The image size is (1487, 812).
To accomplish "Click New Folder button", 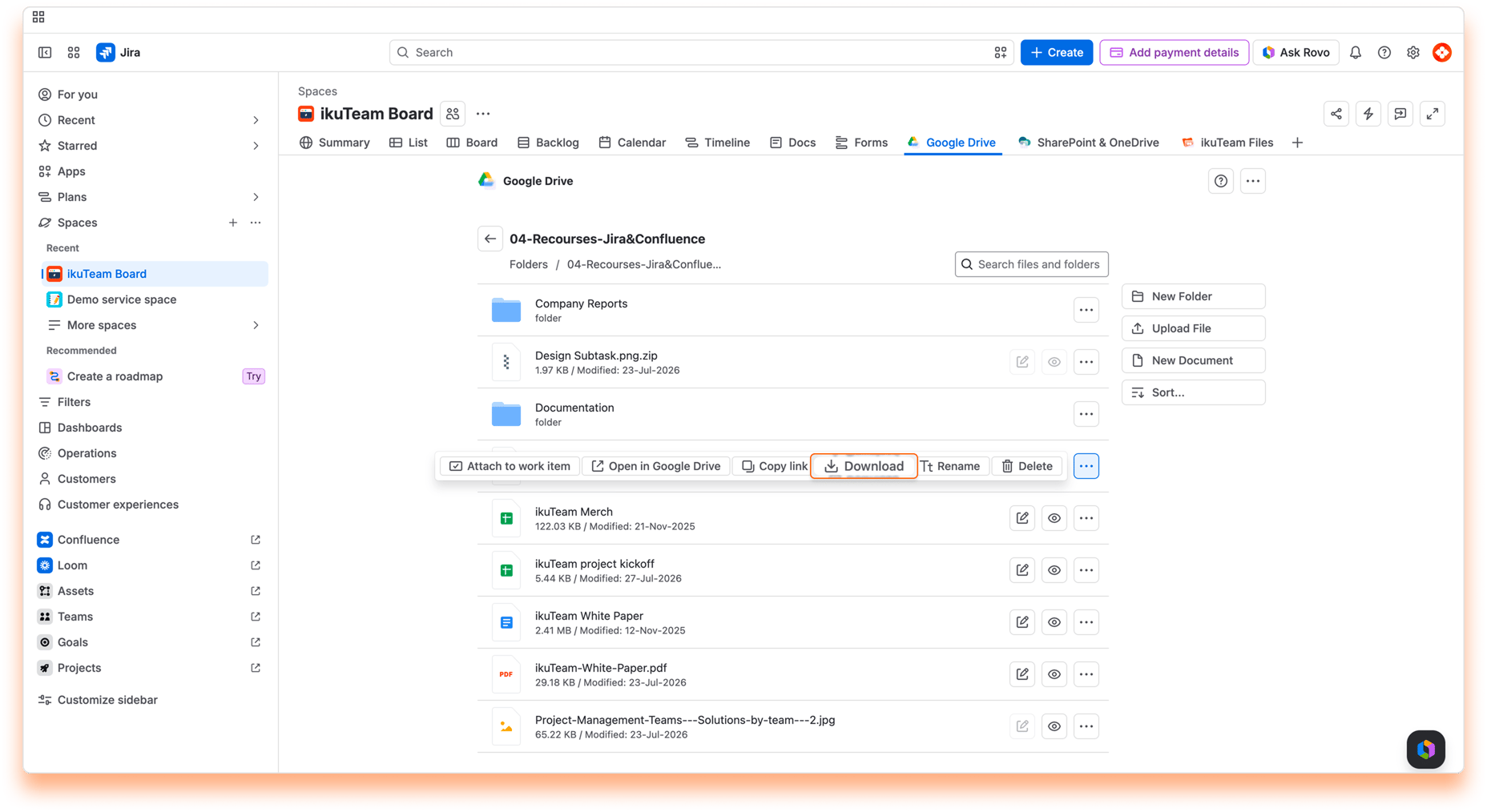I will 1193,296.
